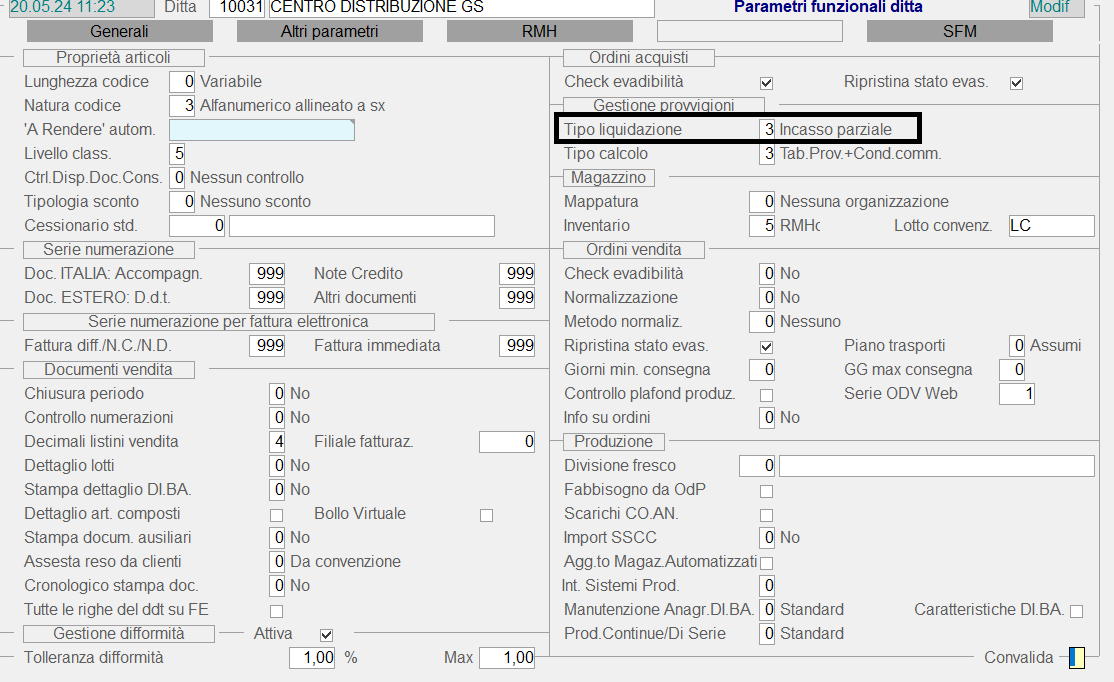Tick the Fabbisogno da OdP checkbox
This screenshot has width=1114, height=682.
[x=767, y=491]
